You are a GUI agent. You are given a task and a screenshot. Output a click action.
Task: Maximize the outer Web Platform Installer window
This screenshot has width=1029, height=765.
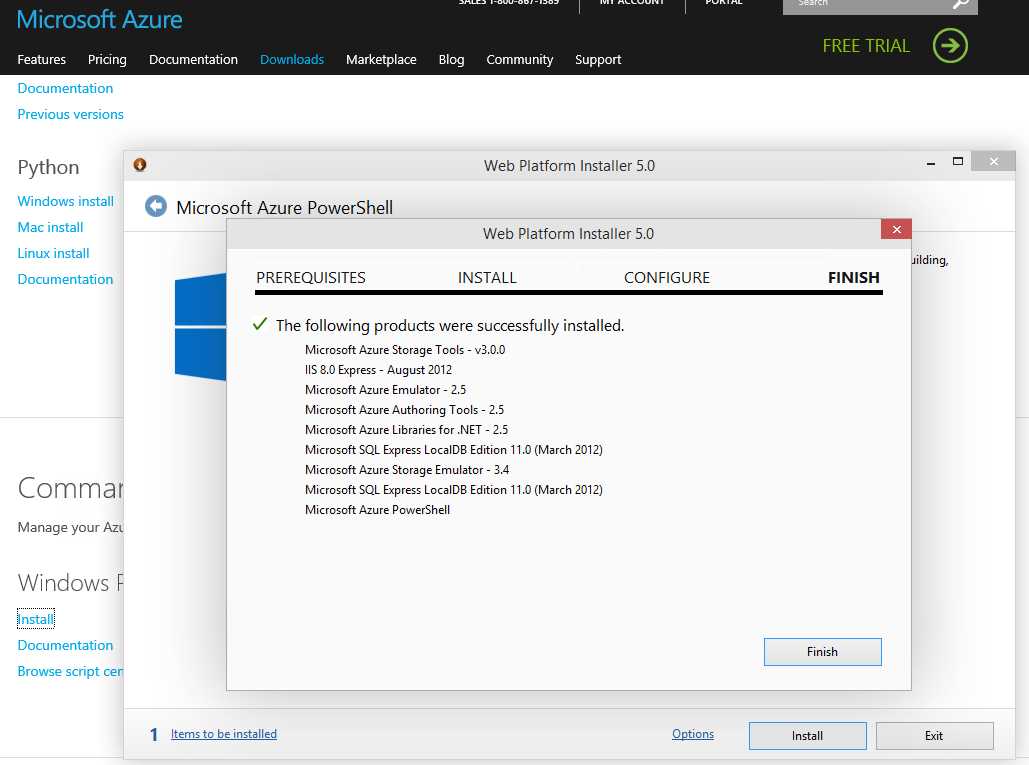pyautogui.click(x=957, y=161)
